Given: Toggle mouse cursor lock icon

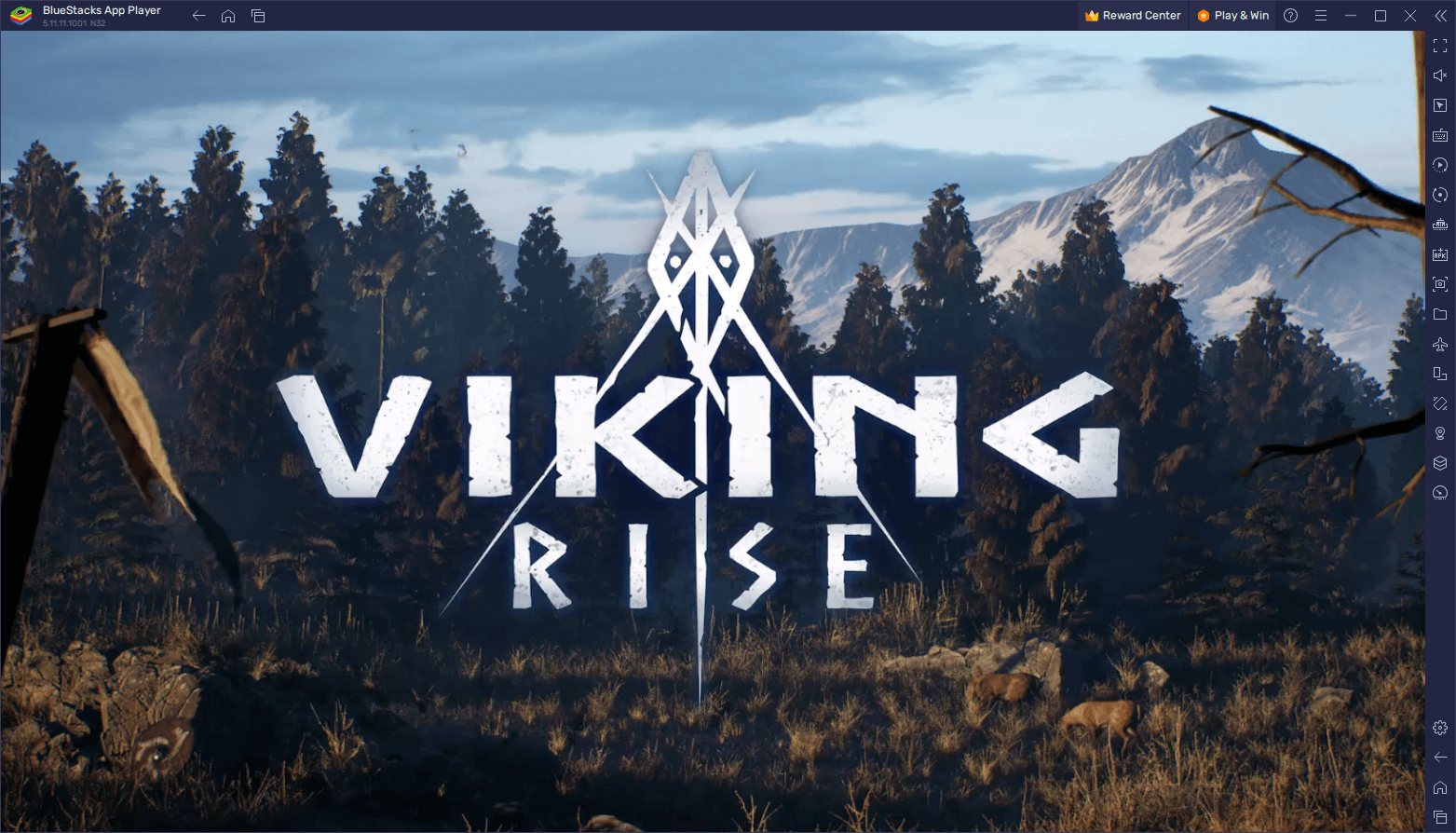Looking at the screenshot, I should [x=1440, y=105].
